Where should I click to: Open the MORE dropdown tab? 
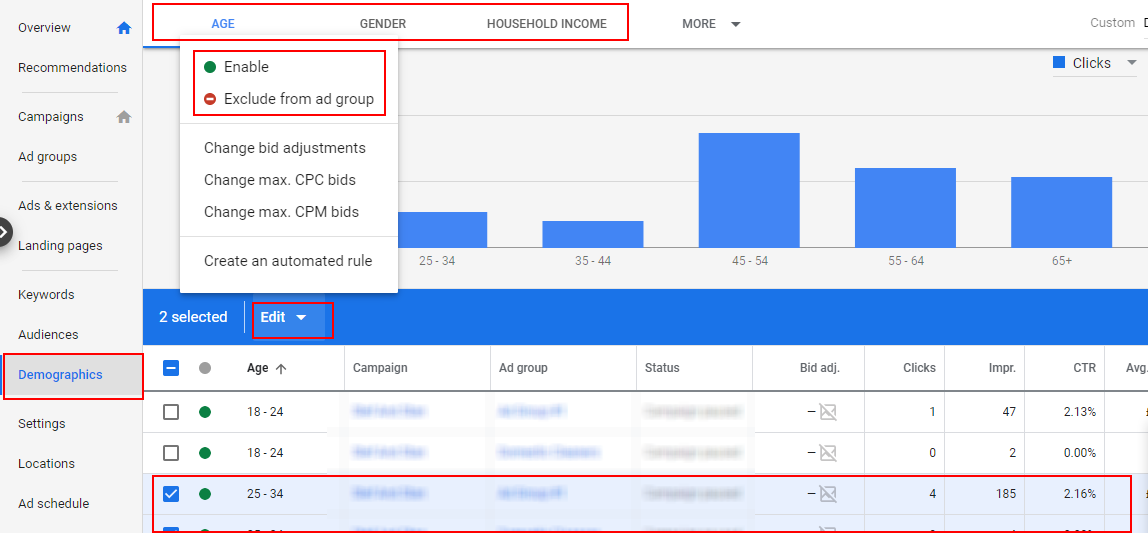click(x=711, y=23)
